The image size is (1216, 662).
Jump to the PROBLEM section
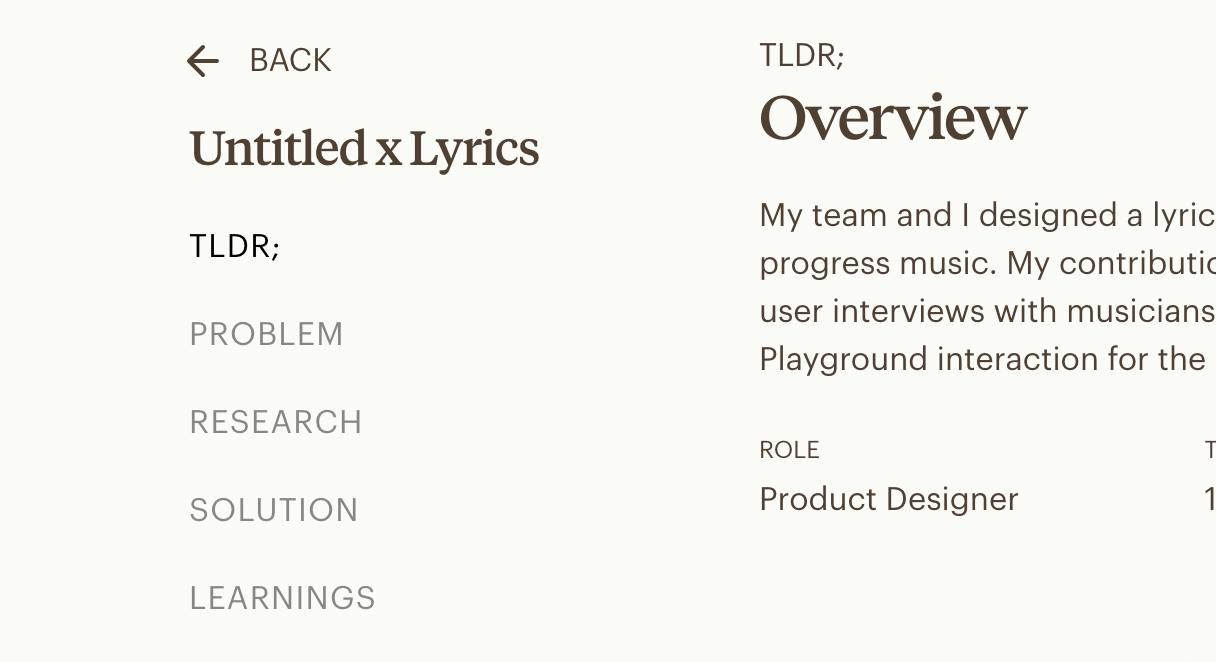click(x=266, y=334)
